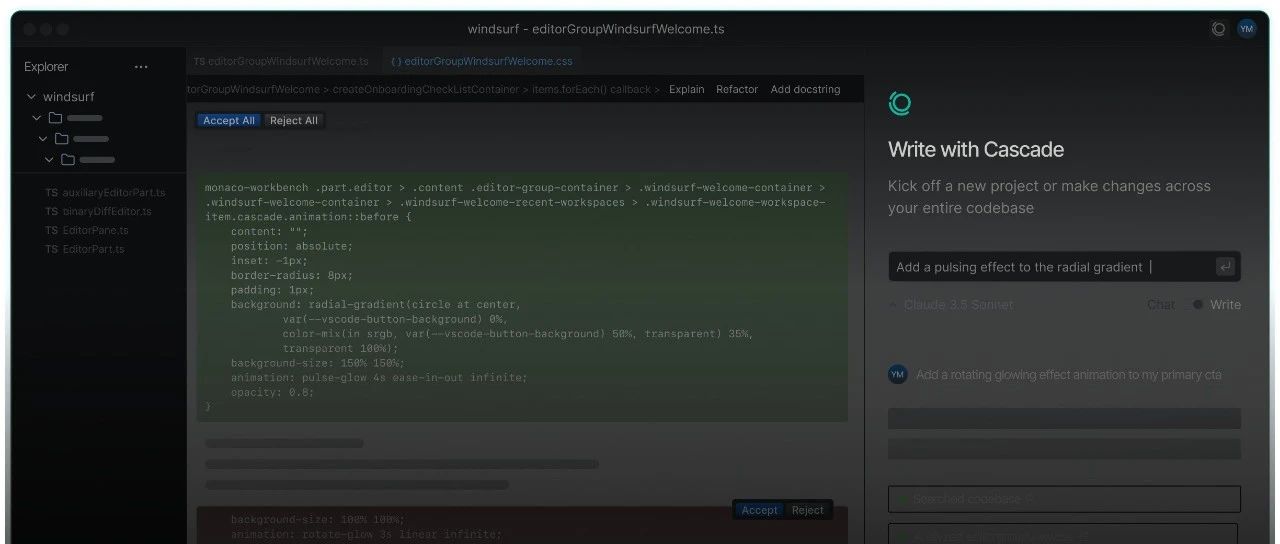Click createOnboardingCheckListContainer breadcrumb
Image resolution: width=1280 pixels, height=544 pixels.
pyautogui.click(x=425, y=89)
